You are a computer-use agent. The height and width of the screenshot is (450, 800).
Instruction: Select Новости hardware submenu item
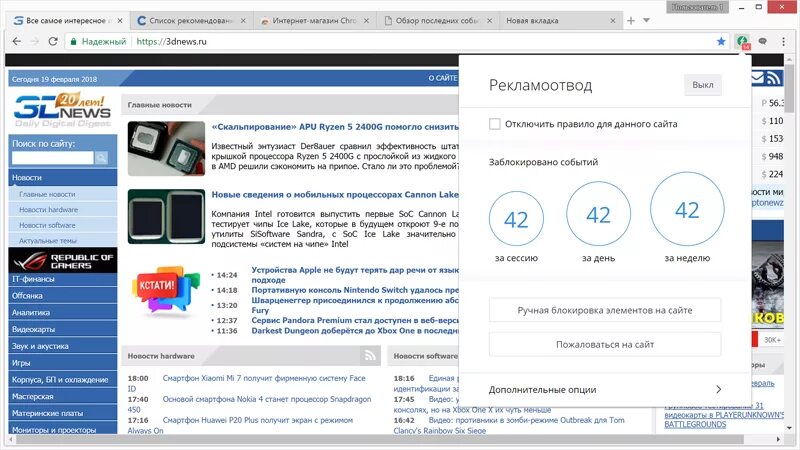(x=48, y=210)
